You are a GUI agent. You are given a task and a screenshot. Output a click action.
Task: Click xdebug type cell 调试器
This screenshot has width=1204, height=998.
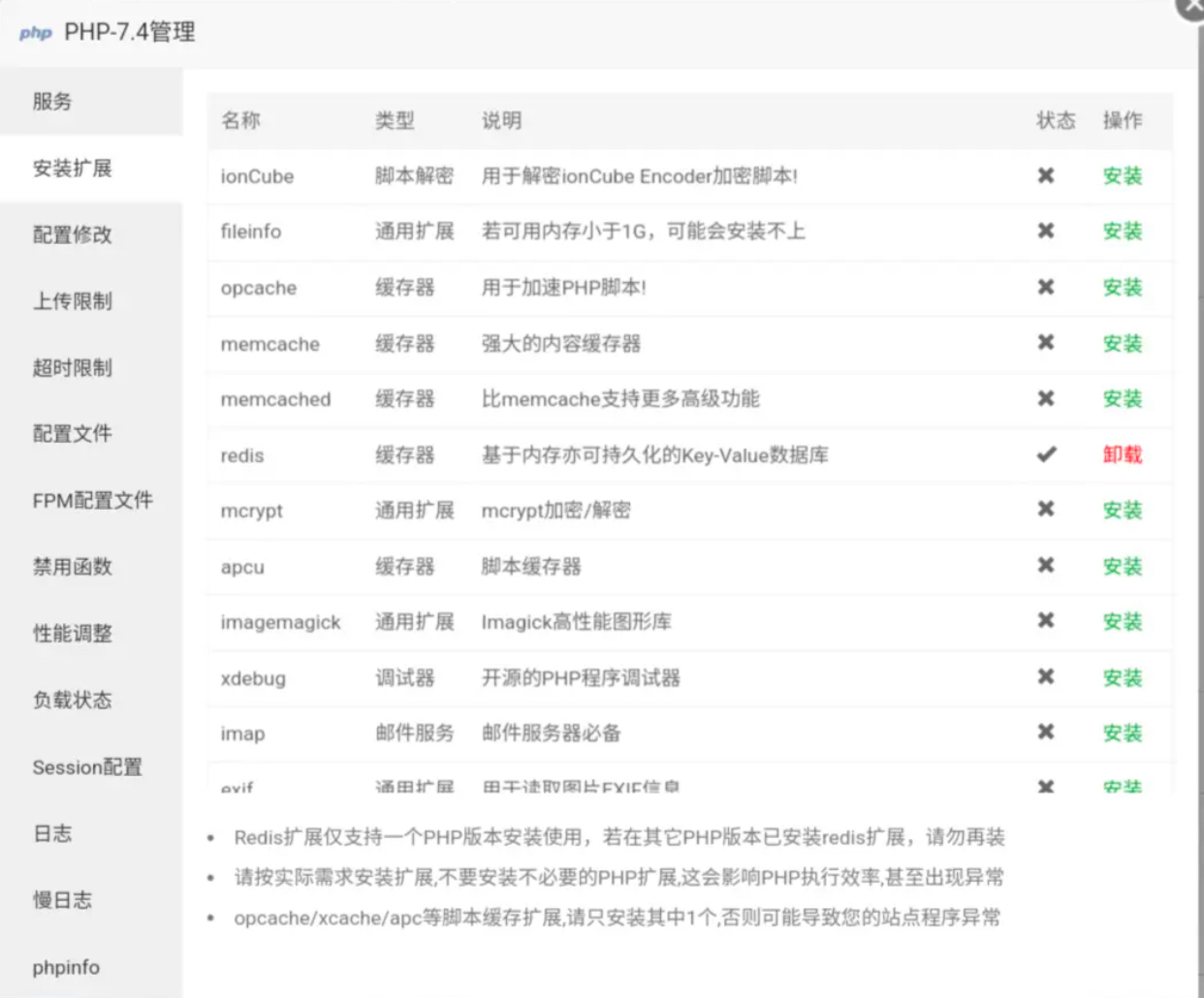[405, 678]
